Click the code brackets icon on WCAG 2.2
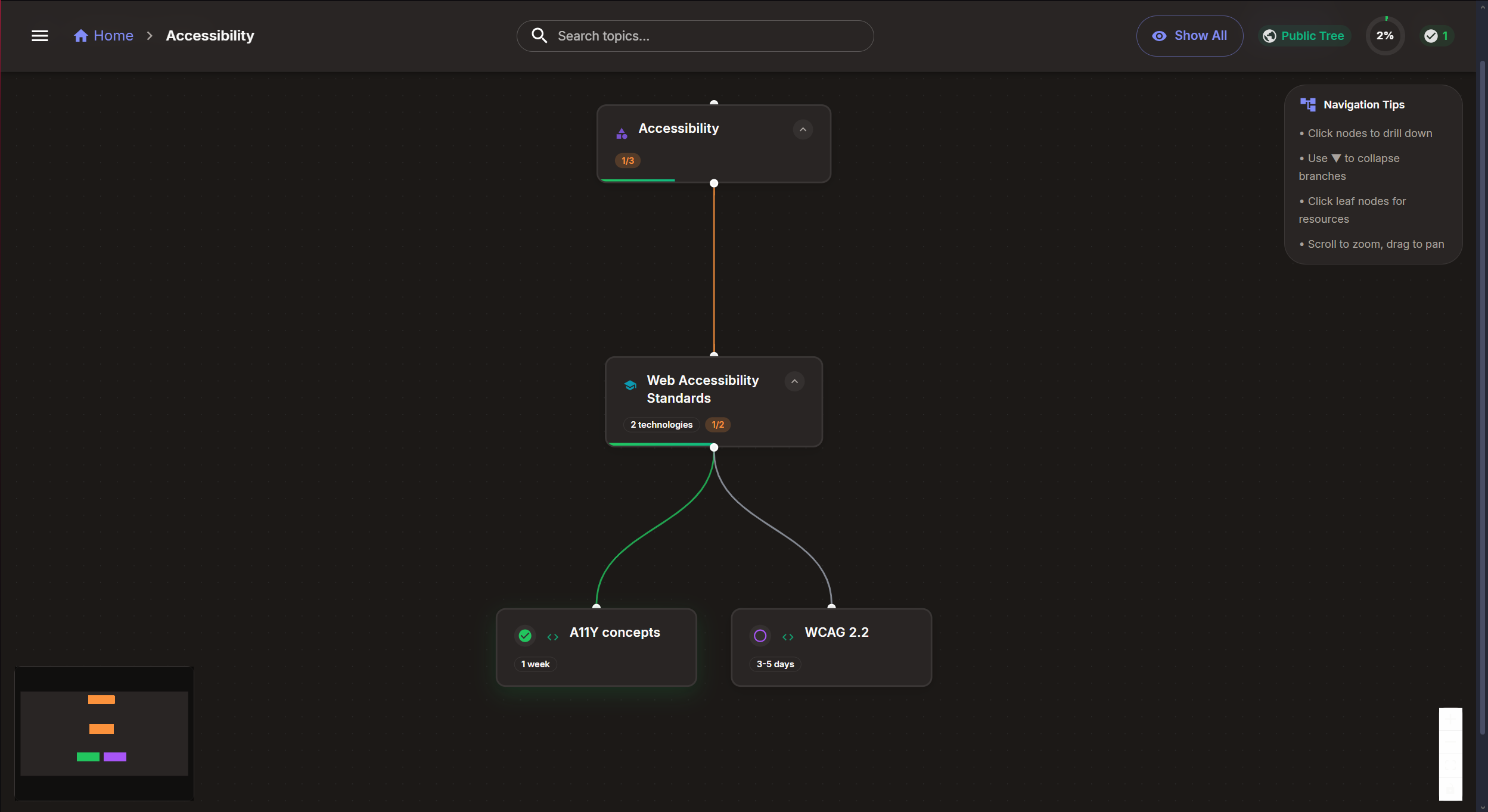1488x812 pixels. pyautogui.click(x=788, y=637)
